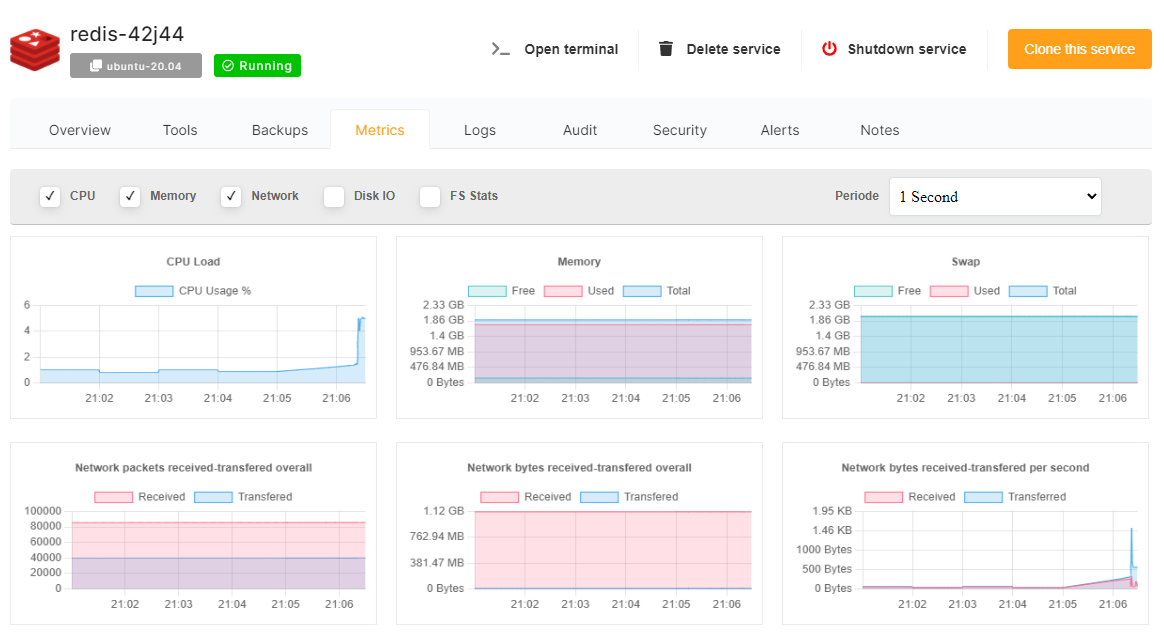The width and height of the screenshot is (1164, 640).
Task: Uncheck the CPU metrics checkbox
Action: coord(50,196)
